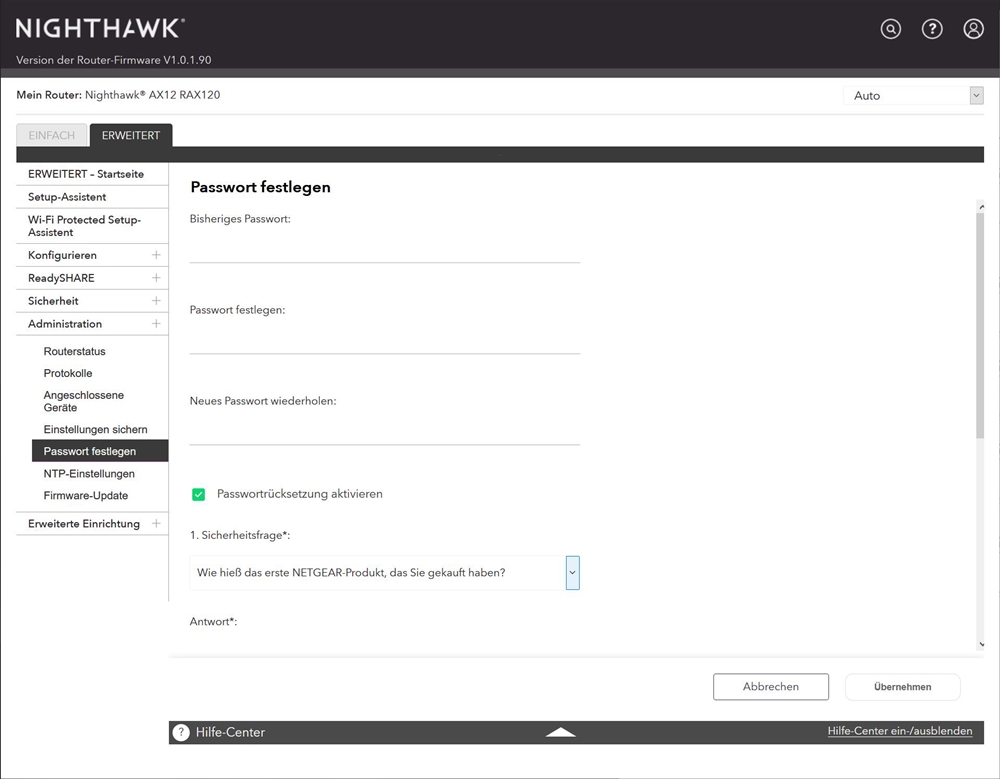The width and height of the screenshot is (1000, 779).
Task: Open the user account profile icon
Action: click(973, 29)
